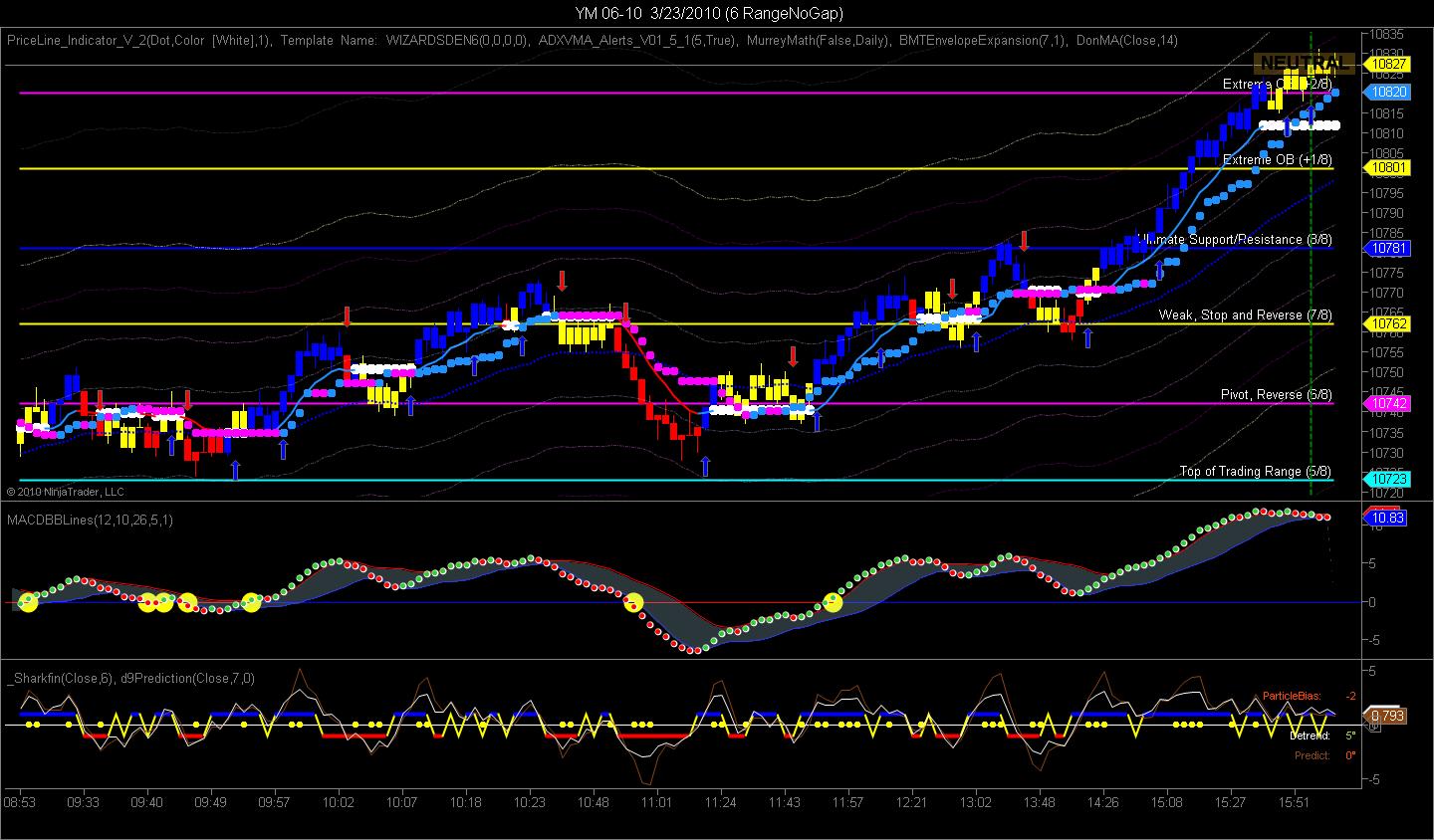Select the 10:48 time axis label
The image size is (1434, 840).
(x=594, y=802)
